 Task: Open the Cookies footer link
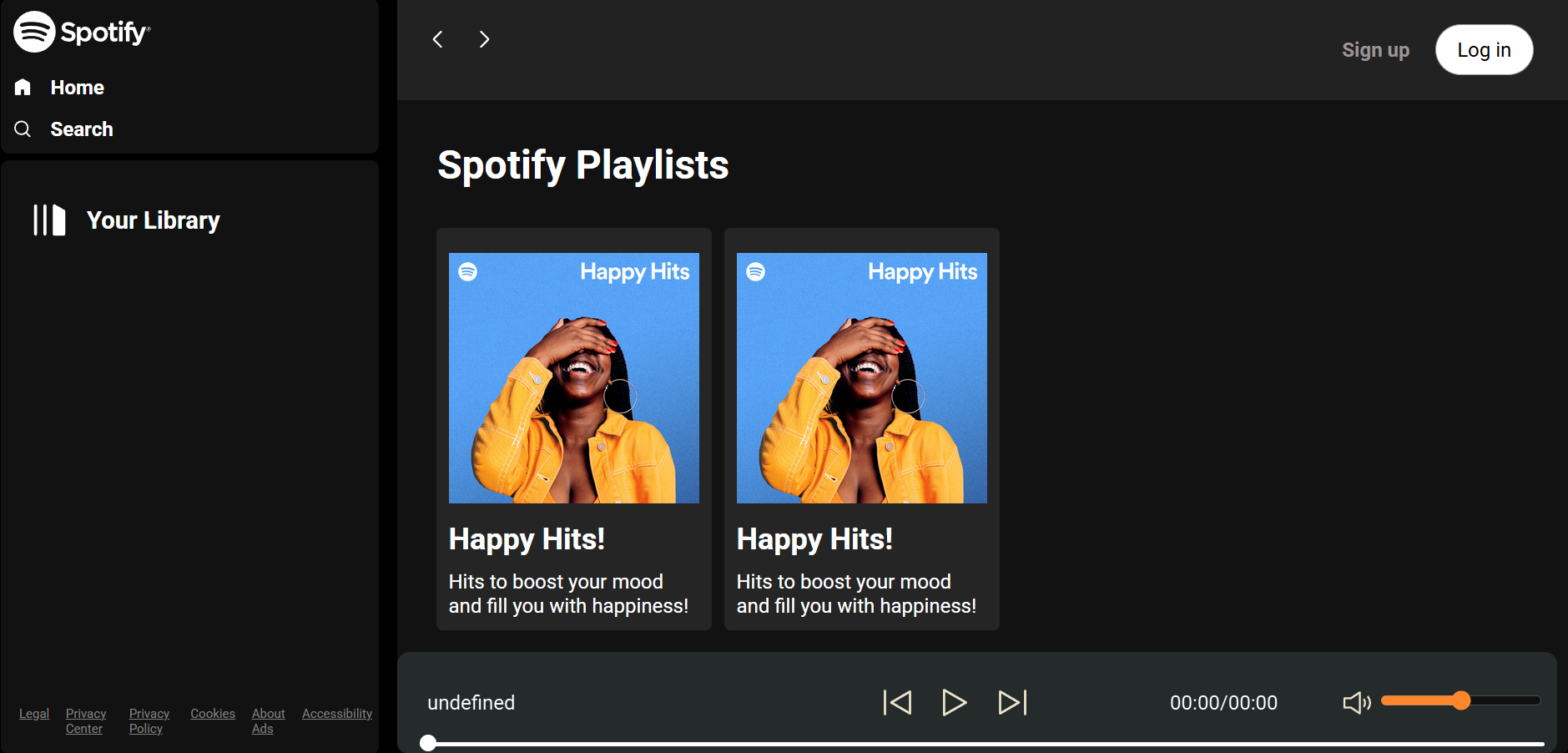[213, 714]
